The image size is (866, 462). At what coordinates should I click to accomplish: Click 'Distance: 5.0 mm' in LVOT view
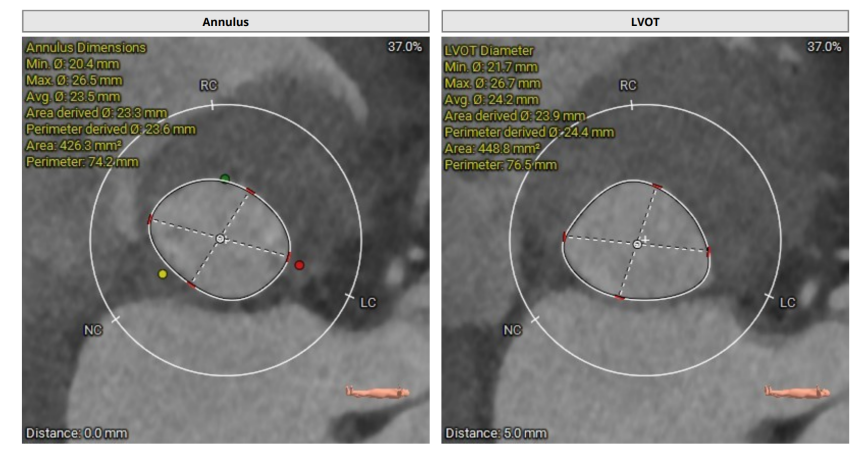tap(496, 433)
